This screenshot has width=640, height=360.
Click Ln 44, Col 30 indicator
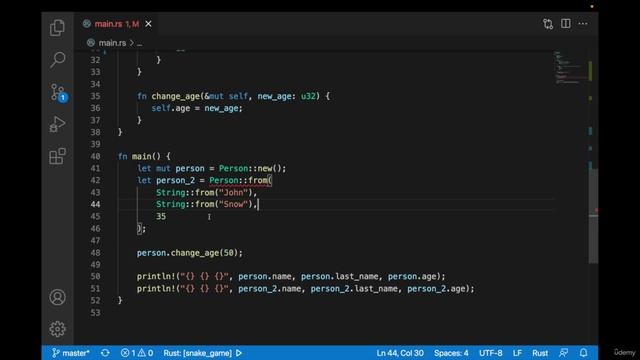[x=400, y=353]
